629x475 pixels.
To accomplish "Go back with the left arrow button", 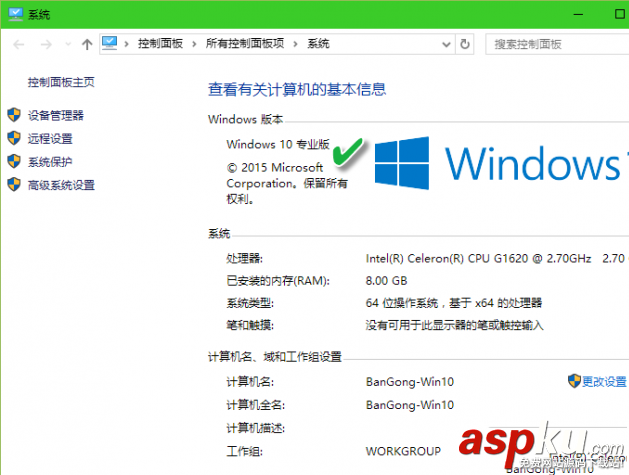I will [x=18, y=44].
